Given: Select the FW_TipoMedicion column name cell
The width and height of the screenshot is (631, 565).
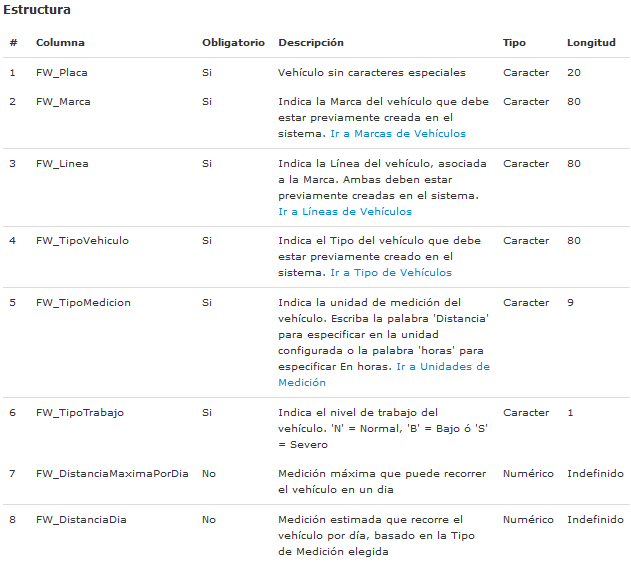Looking at the screenshot, I should pyautogui.click(x=83, y=302).
